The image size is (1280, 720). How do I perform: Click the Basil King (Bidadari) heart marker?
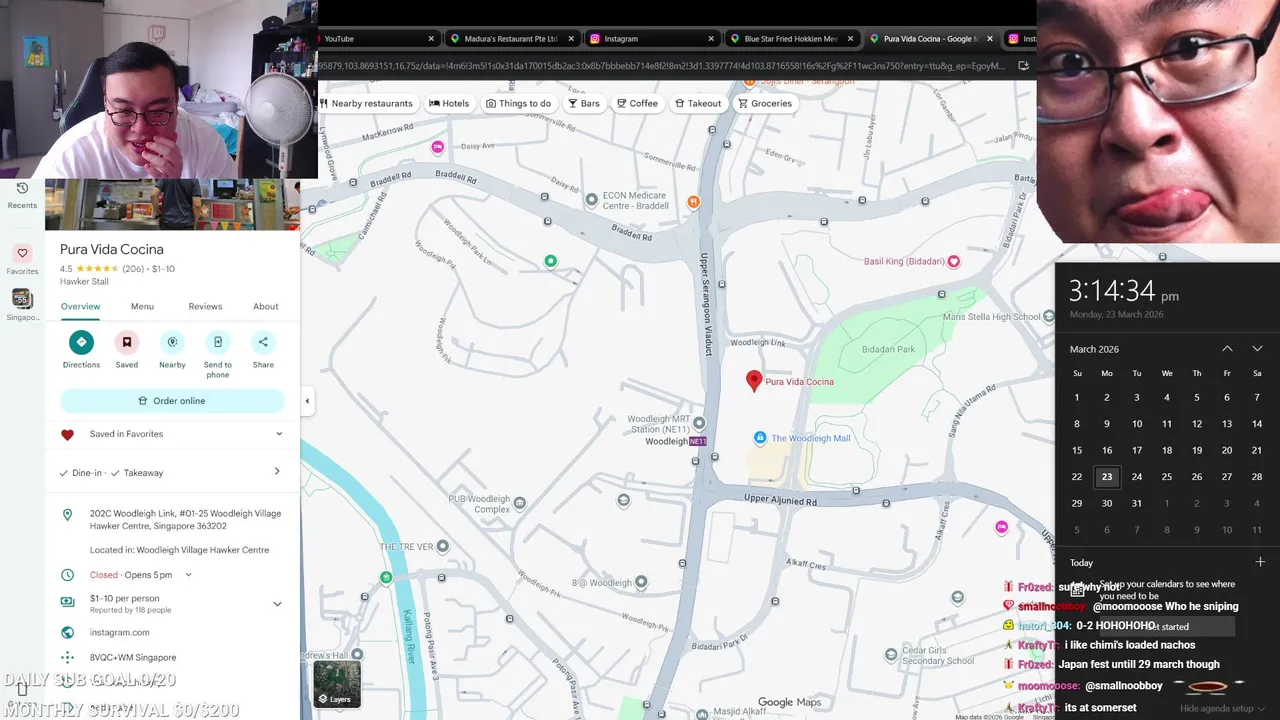pyautogui.click(x=954, y=262)
